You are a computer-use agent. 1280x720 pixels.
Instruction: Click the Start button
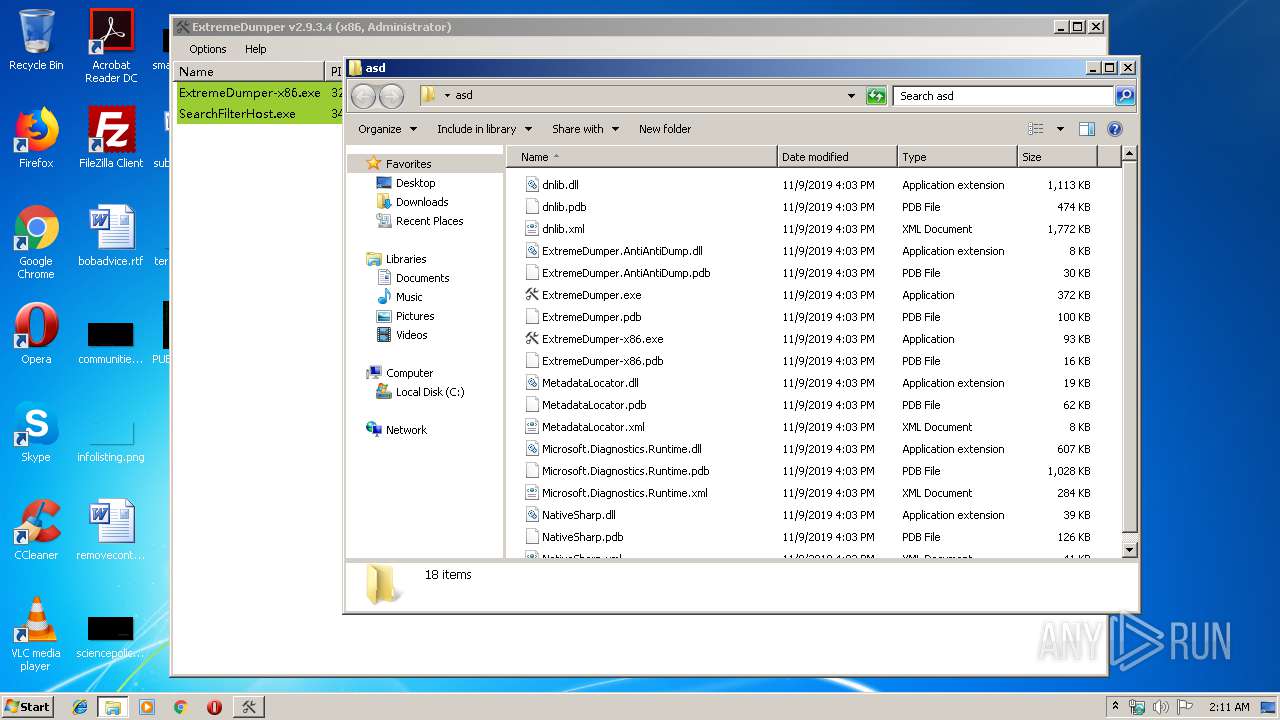28,707
